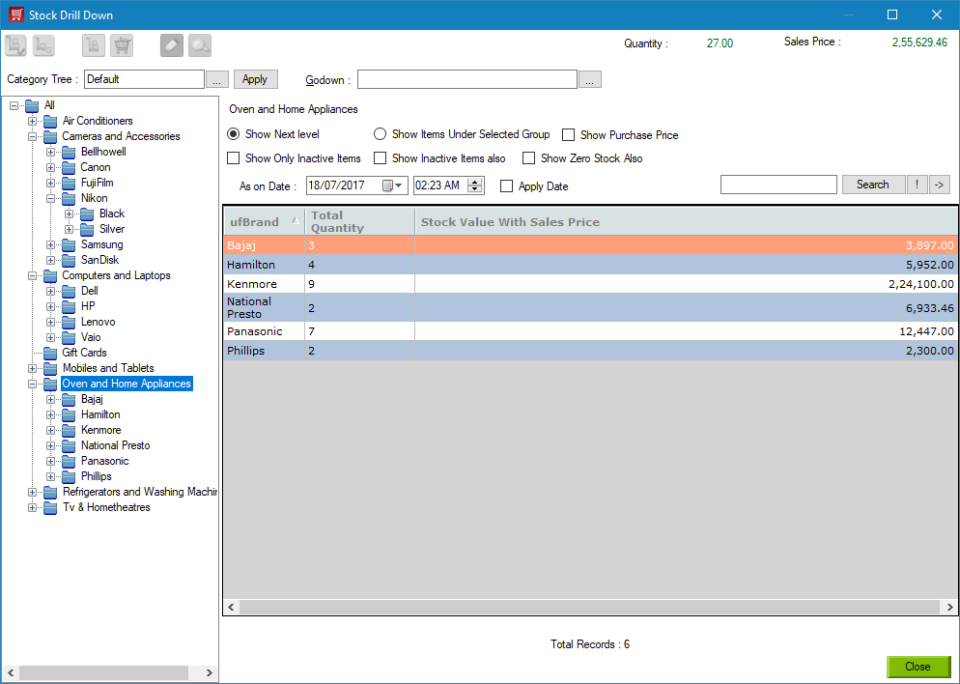The width and height of the screenshot is (960, 684).
Task: Click the trolley with boxes toolbar icon
Action: [x=43, y=45]
